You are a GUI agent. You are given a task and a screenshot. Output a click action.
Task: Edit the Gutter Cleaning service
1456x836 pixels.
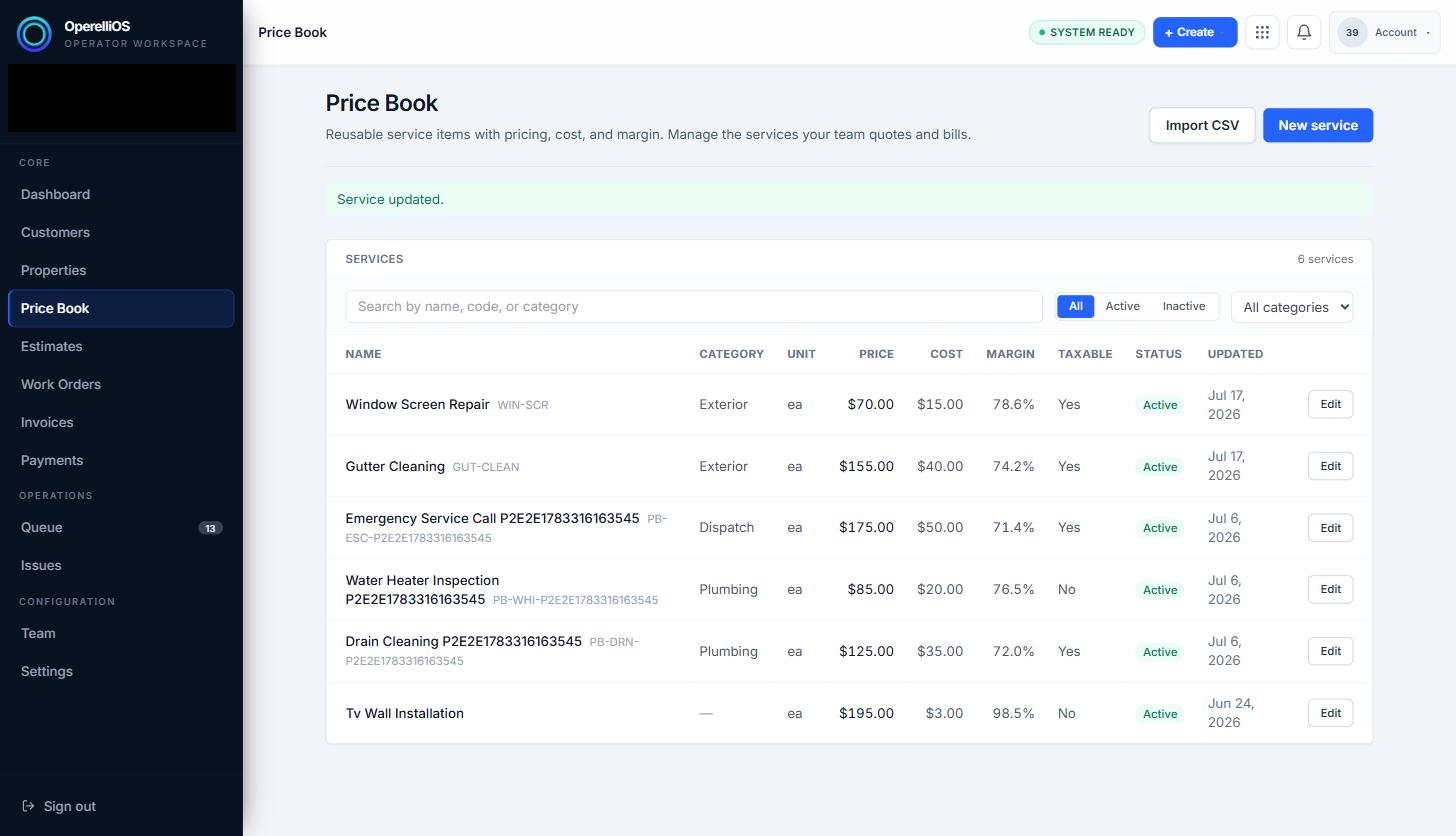[x=1330, y=466]
